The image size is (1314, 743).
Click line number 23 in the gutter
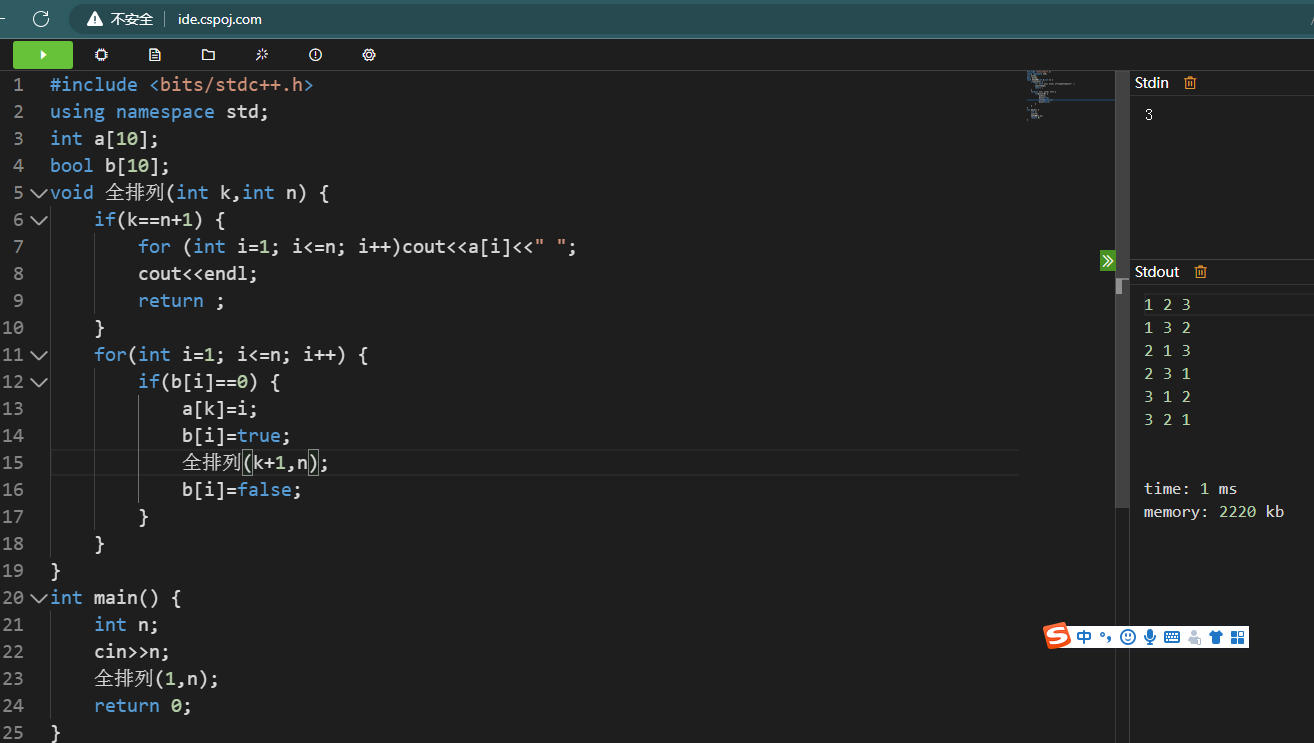coord(13,678)
